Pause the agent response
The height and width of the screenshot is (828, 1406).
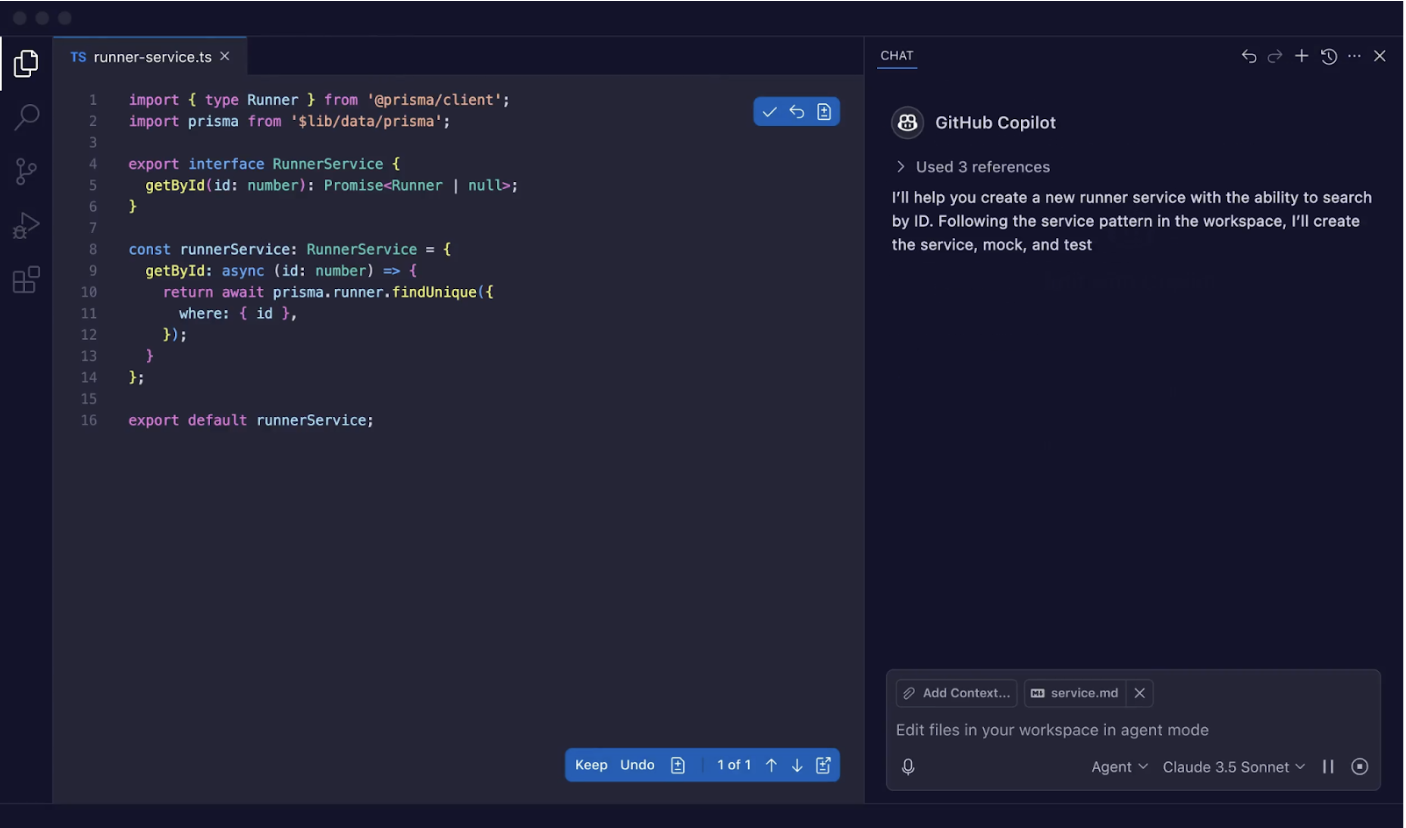tap(1328, 767)
